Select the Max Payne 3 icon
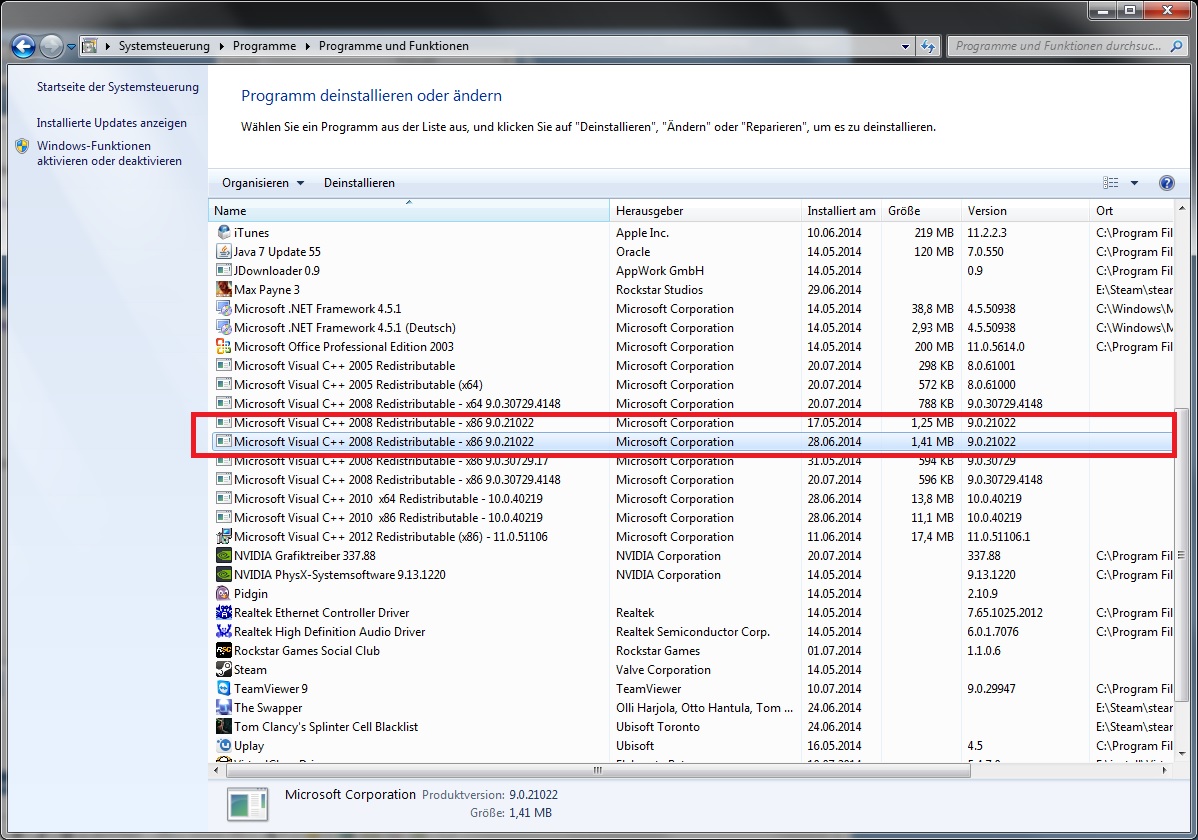 tap(224, 290)
